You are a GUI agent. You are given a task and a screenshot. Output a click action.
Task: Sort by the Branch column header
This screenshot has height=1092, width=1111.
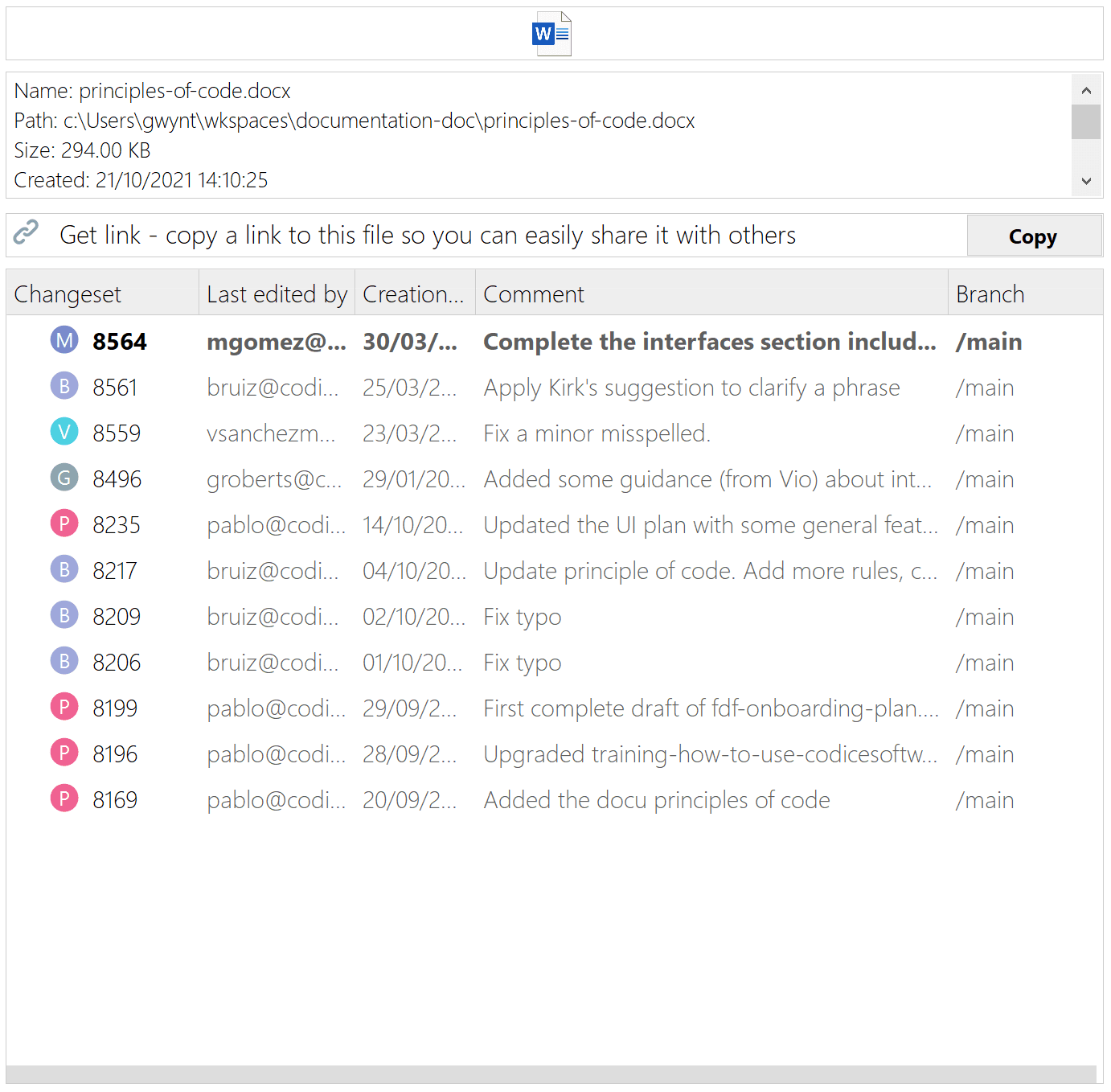coord(990,293)
